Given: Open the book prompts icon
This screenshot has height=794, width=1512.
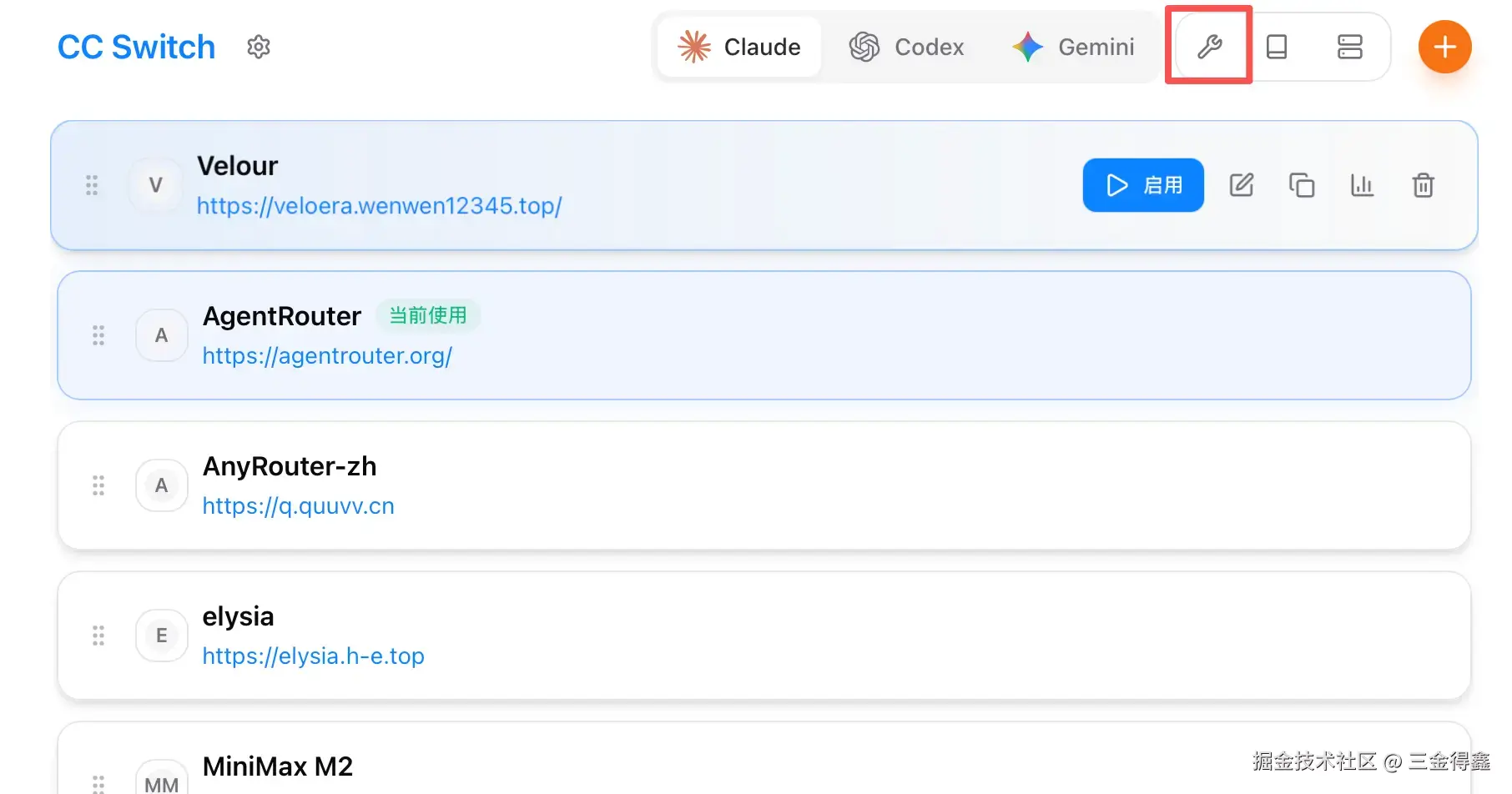Looking at the screenshot, I should [x=1277, y=47].
